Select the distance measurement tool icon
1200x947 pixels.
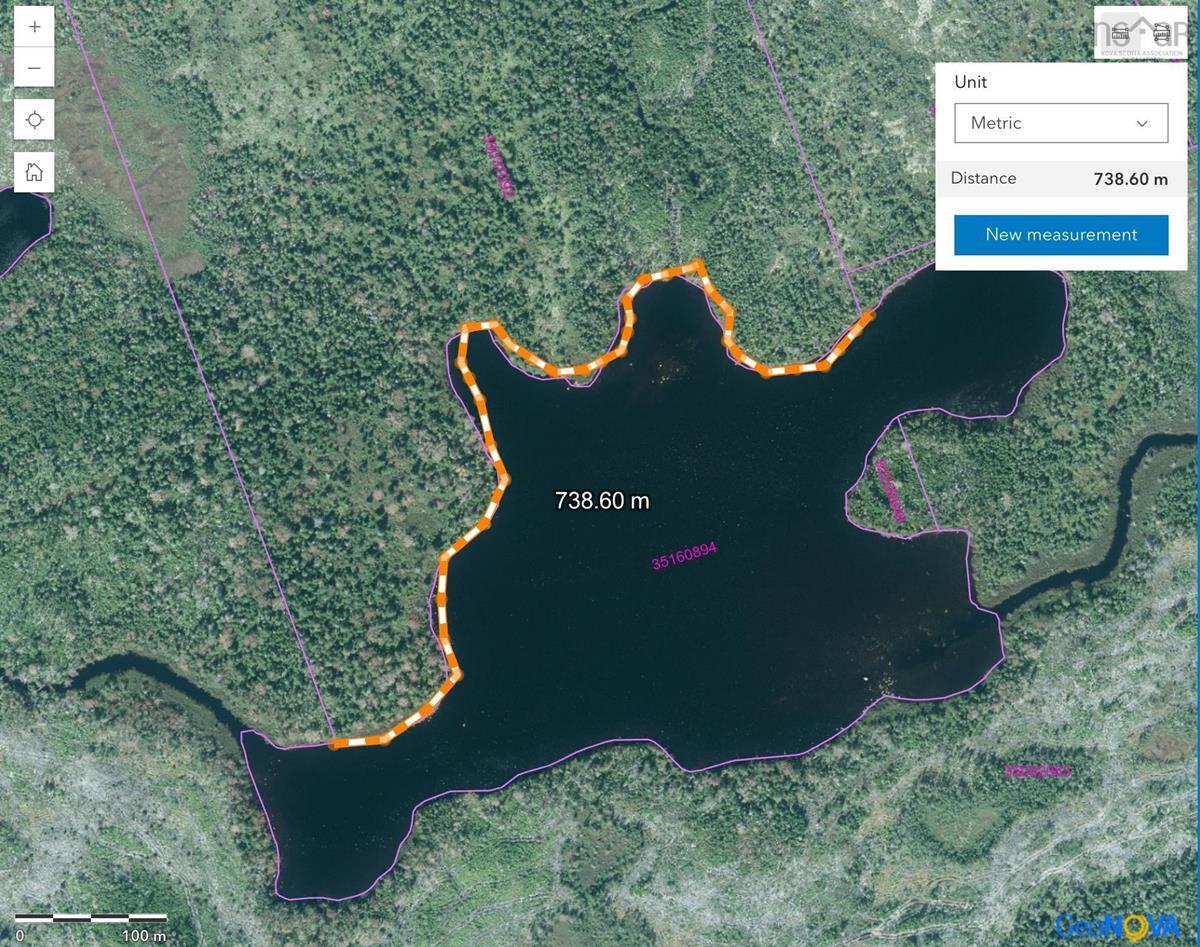coord(1118,32)
